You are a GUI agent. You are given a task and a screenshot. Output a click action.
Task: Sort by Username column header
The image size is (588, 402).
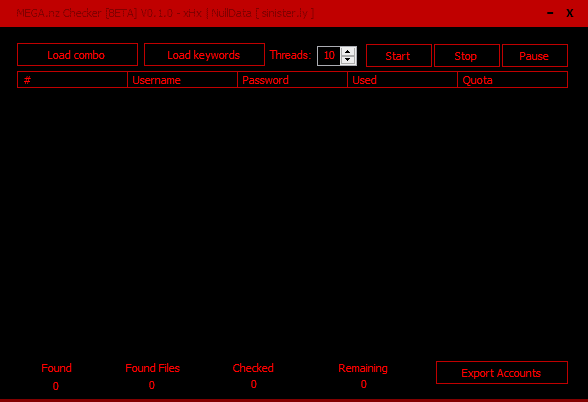point(182,80)
